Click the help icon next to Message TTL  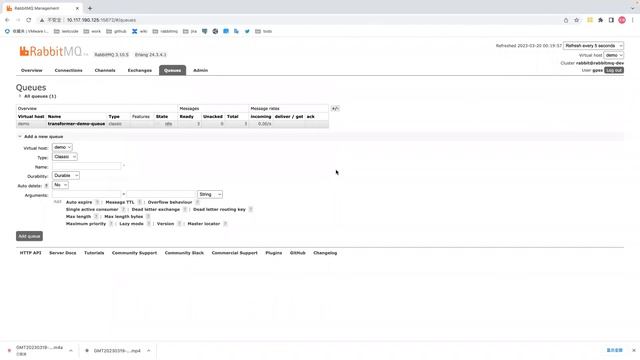[x=139, y=202]
